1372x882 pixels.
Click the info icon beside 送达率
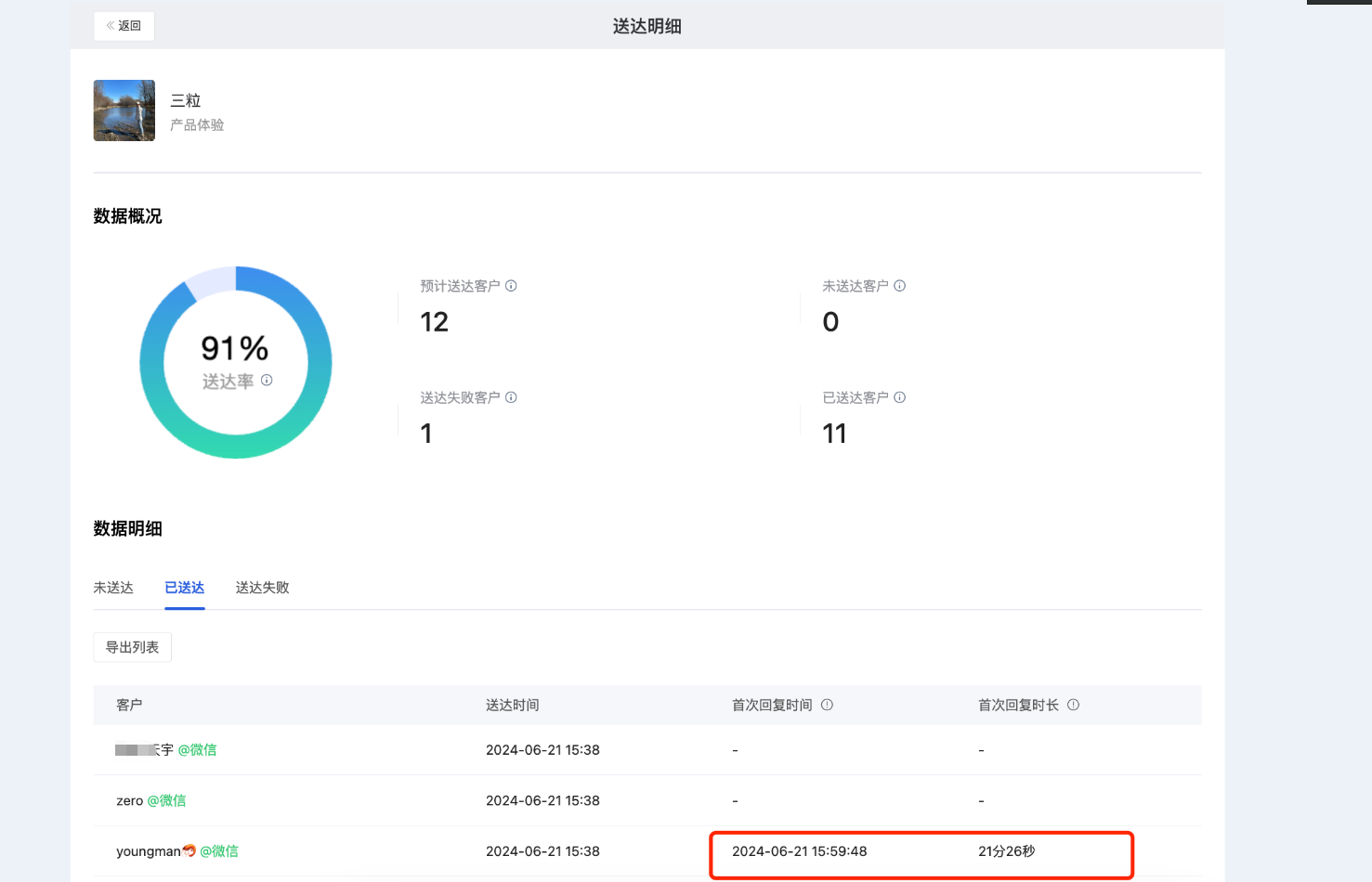click(x=267, y=380)
